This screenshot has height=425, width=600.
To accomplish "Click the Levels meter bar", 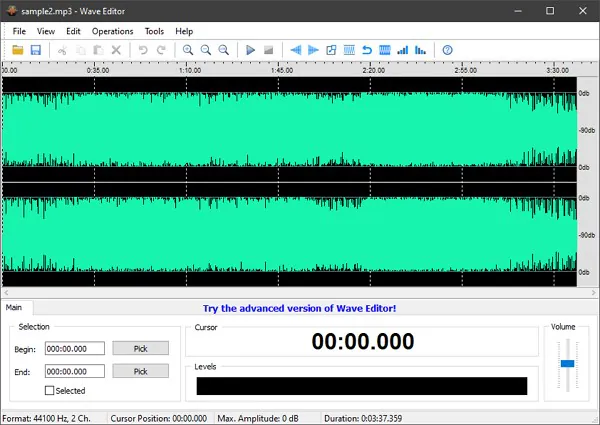I will point(362,386).
